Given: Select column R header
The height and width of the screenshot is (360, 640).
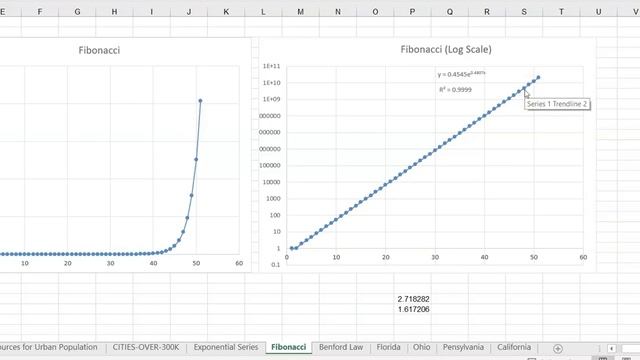Looking at the screenshot, I should (487, 12).
